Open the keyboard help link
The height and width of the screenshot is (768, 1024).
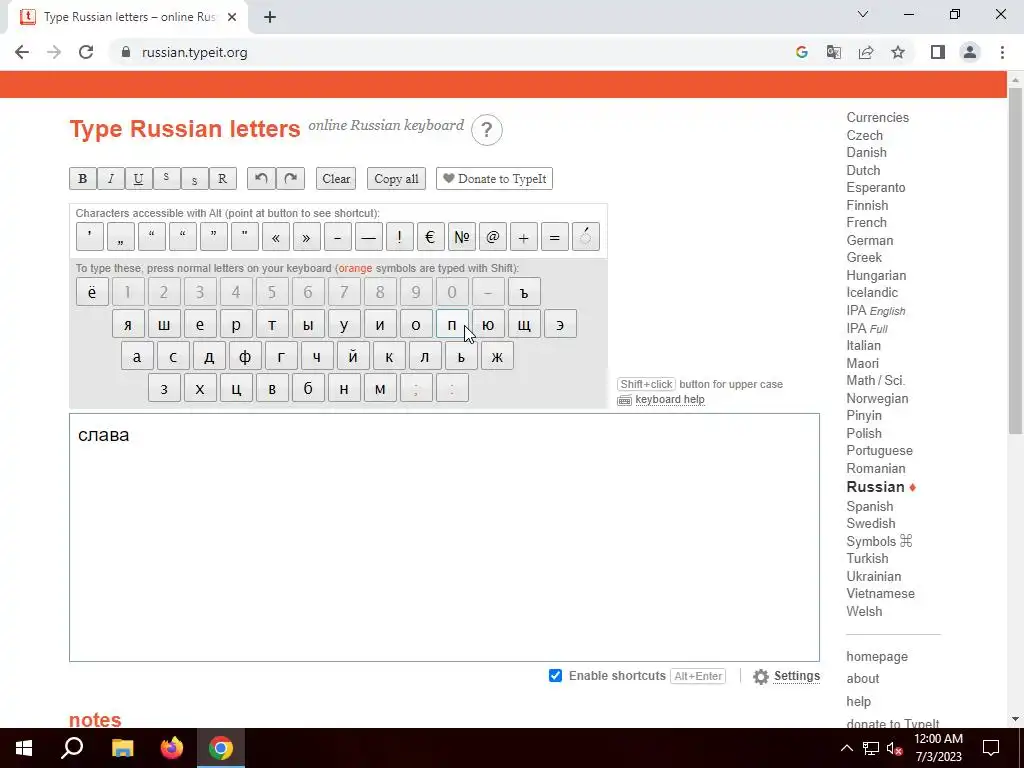pos(669,400)
